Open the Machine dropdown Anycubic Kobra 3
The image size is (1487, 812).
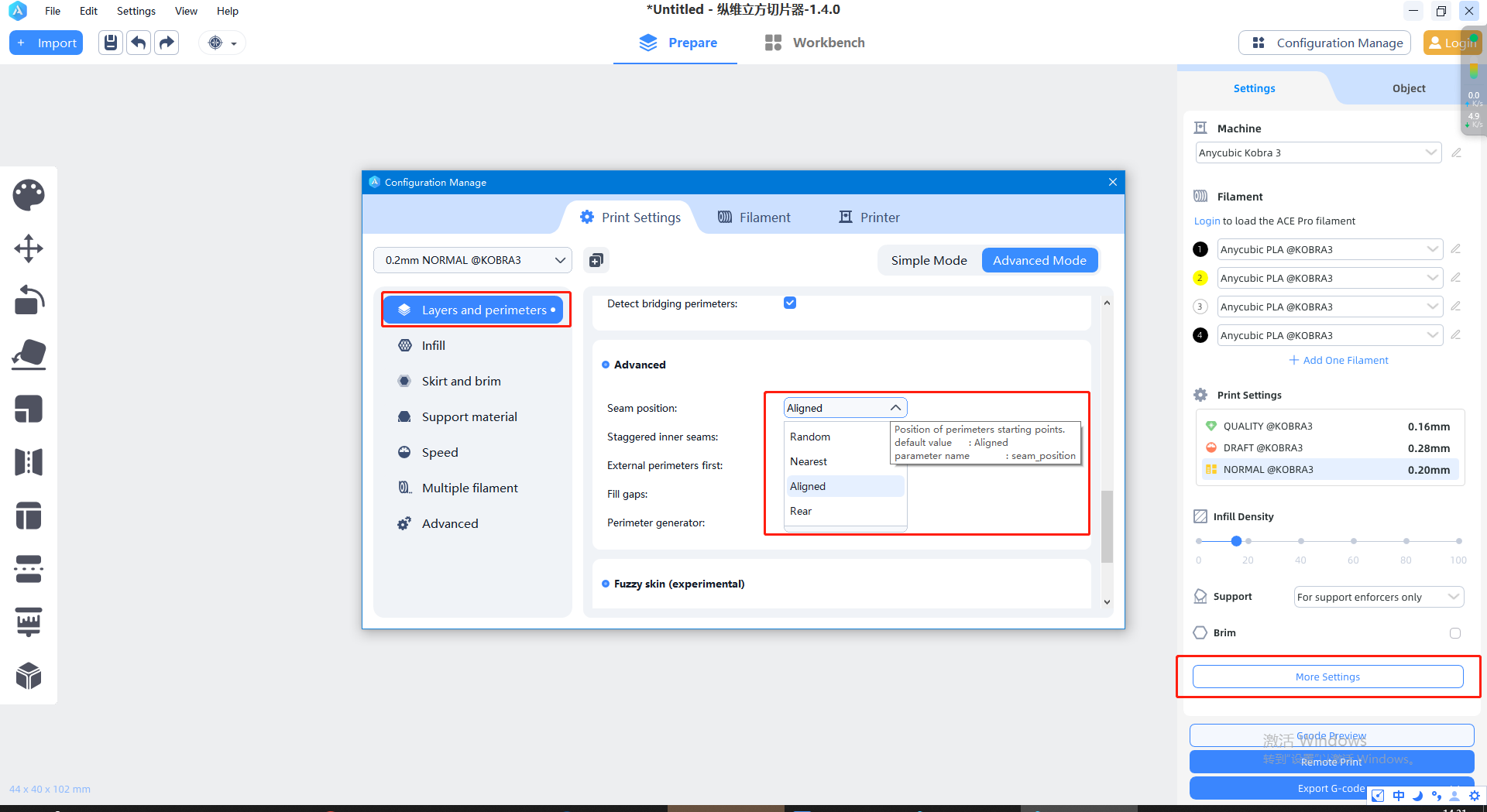tap(1318, 152)
